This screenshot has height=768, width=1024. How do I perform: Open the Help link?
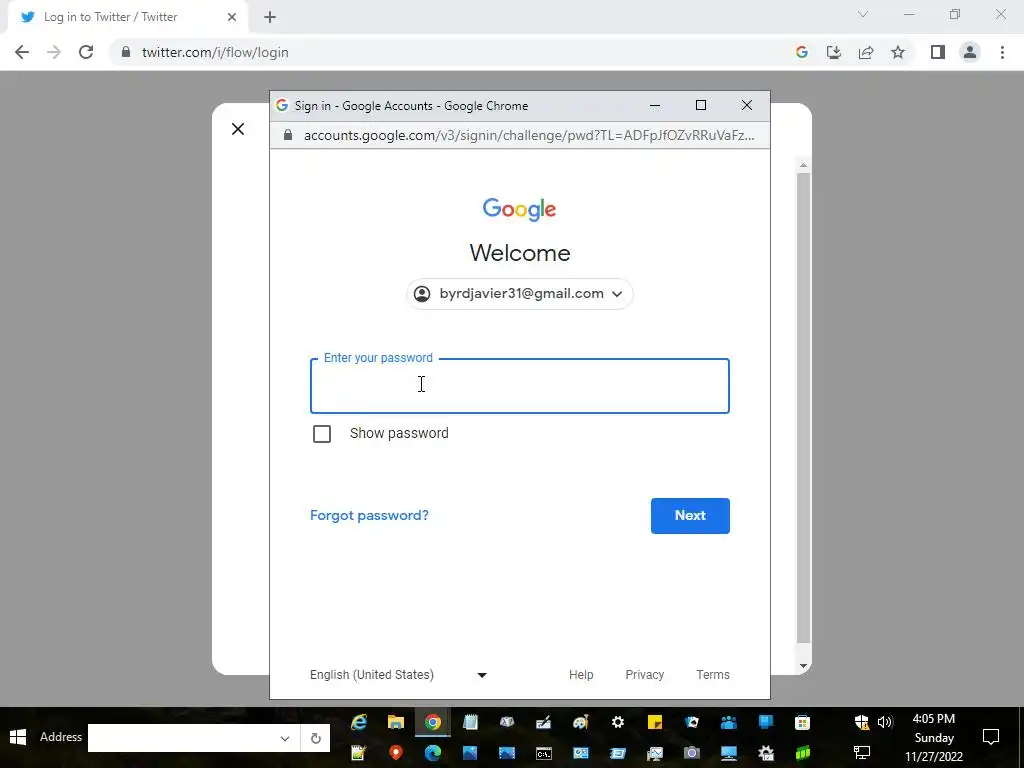pyautogui.click(x=581, y=675)
